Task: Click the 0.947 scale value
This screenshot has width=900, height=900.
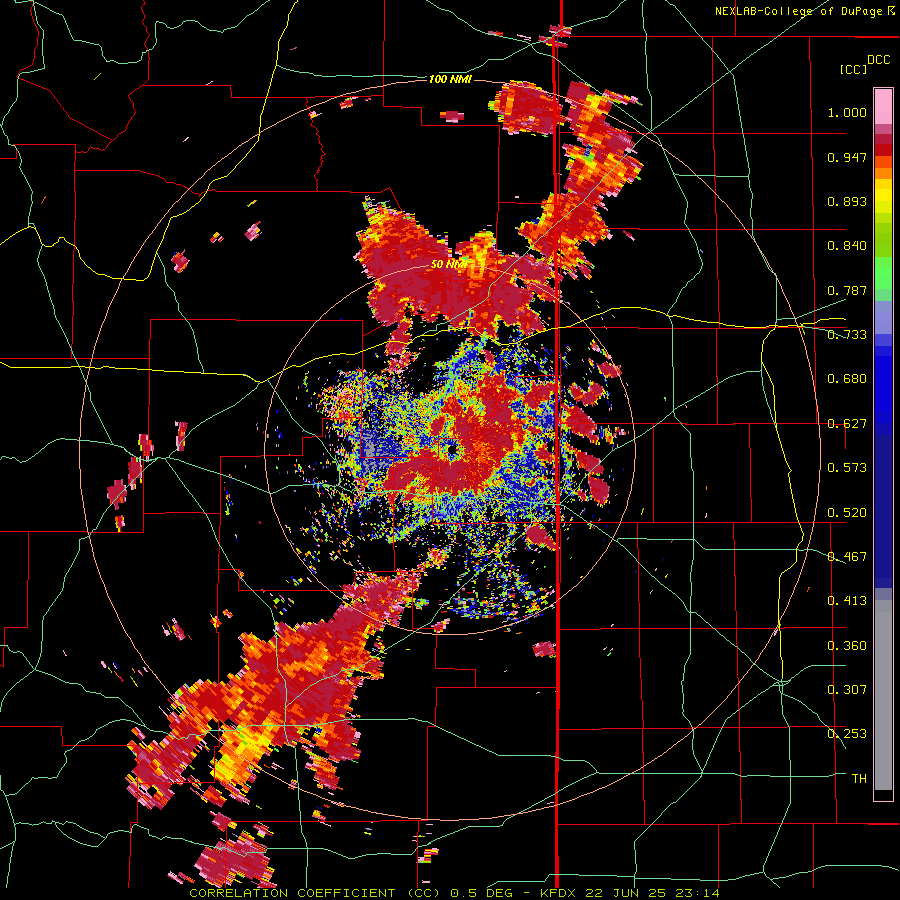Action: pos(847,157)
